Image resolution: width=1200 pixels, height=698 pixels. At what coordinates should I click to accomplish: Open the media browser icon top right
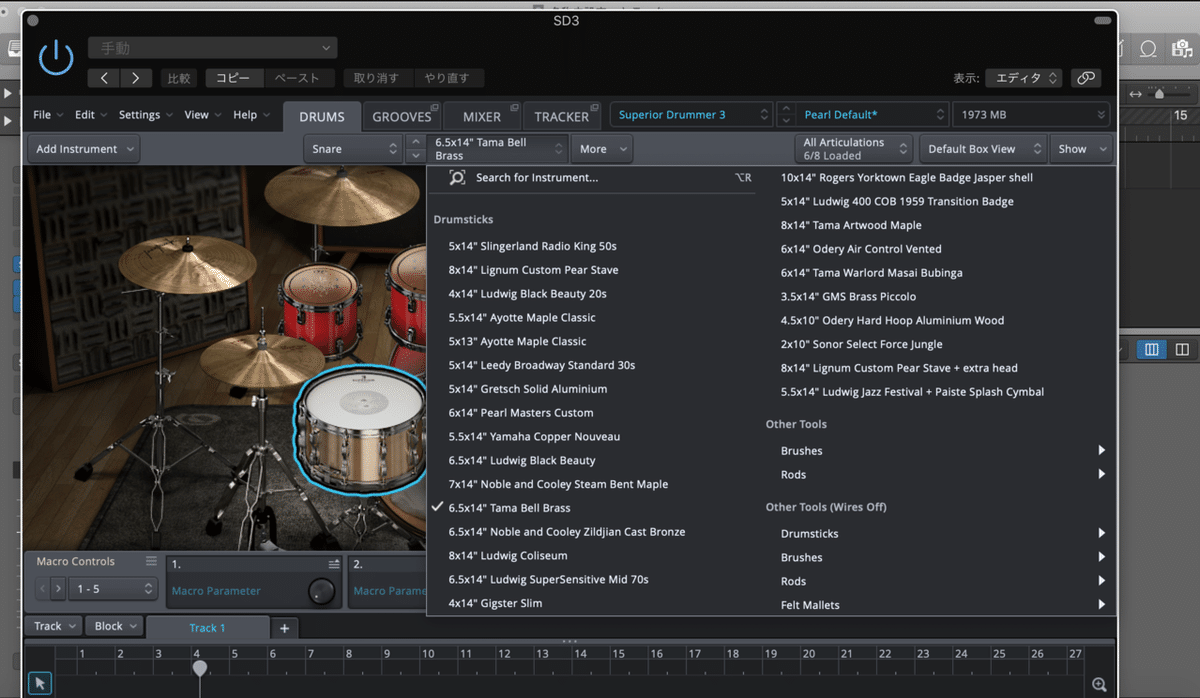pyautogui.click(x=1181, y=47)
